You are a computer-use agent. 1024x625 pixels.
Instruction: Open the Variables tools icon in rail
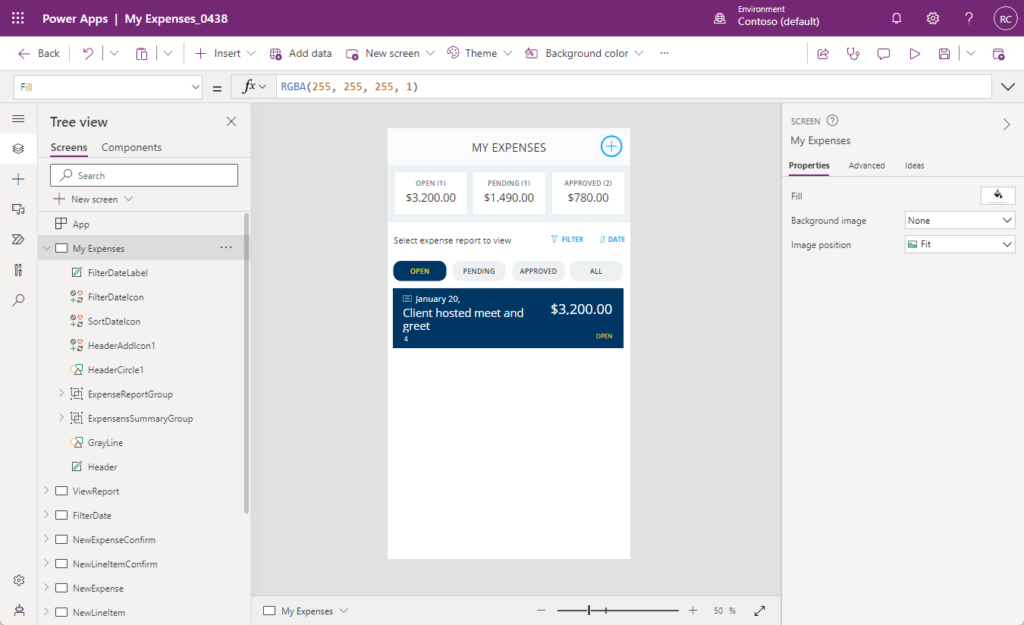[x=18, y=270]
